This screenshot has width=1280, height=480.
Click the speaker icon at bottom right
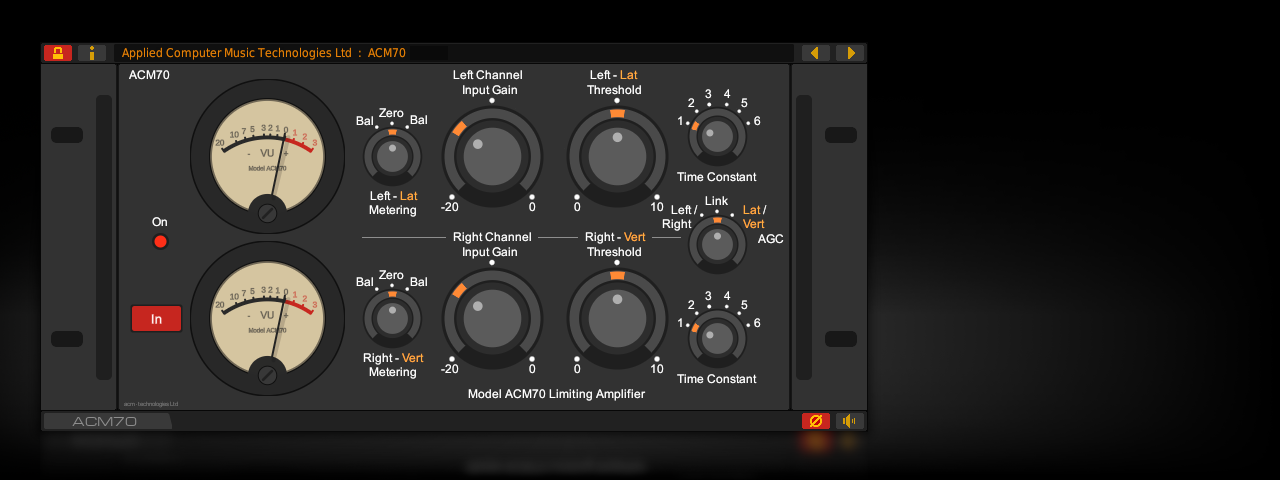coord(850,421)
